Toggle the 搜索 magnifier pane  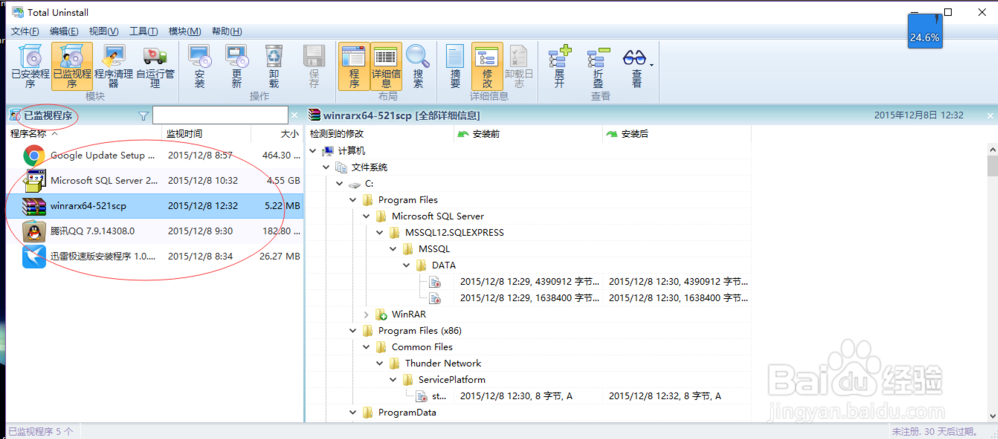pos(418,66)
